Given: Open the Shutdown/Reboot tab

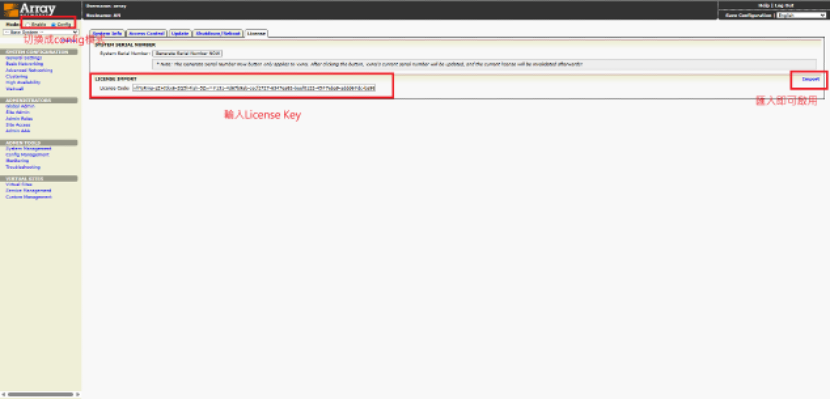Looking at the screenshot, I should (x=218, y=33).
